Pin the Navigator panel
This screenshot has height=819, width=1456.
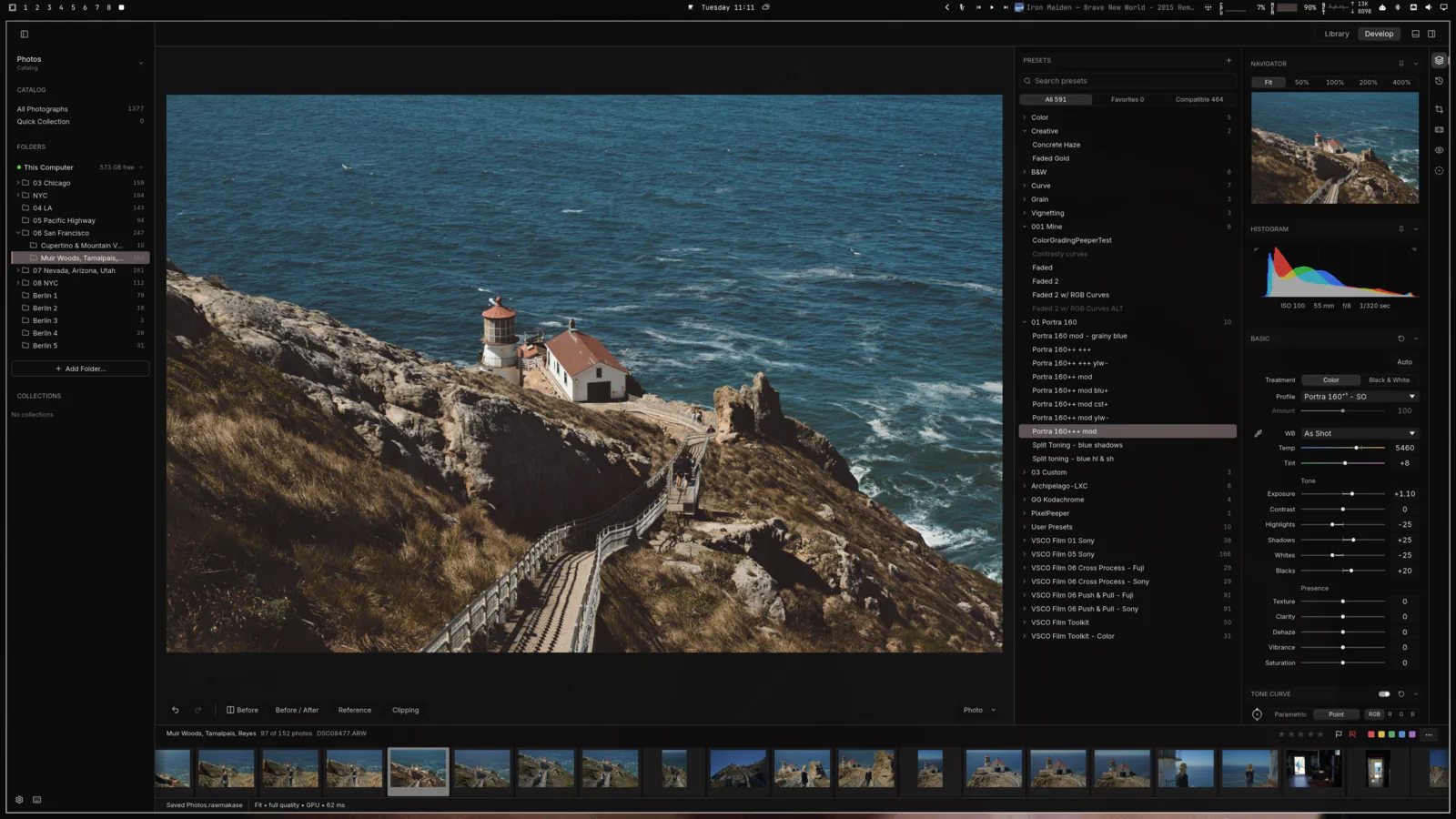coord(1401,64)
